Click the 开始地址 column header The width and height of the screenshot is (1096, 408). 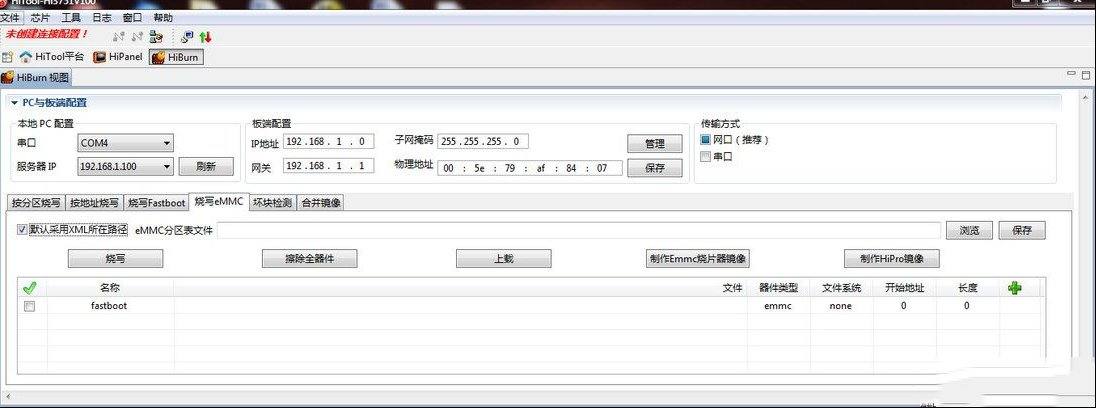904,287
